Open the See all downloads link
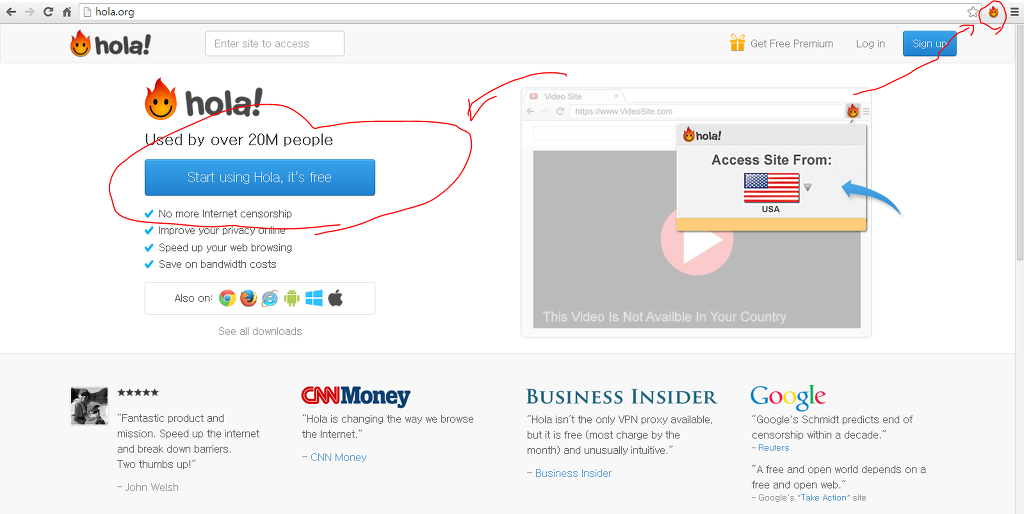The width and height of the screenshot is (1024, 514). click(x=260, y=331)
